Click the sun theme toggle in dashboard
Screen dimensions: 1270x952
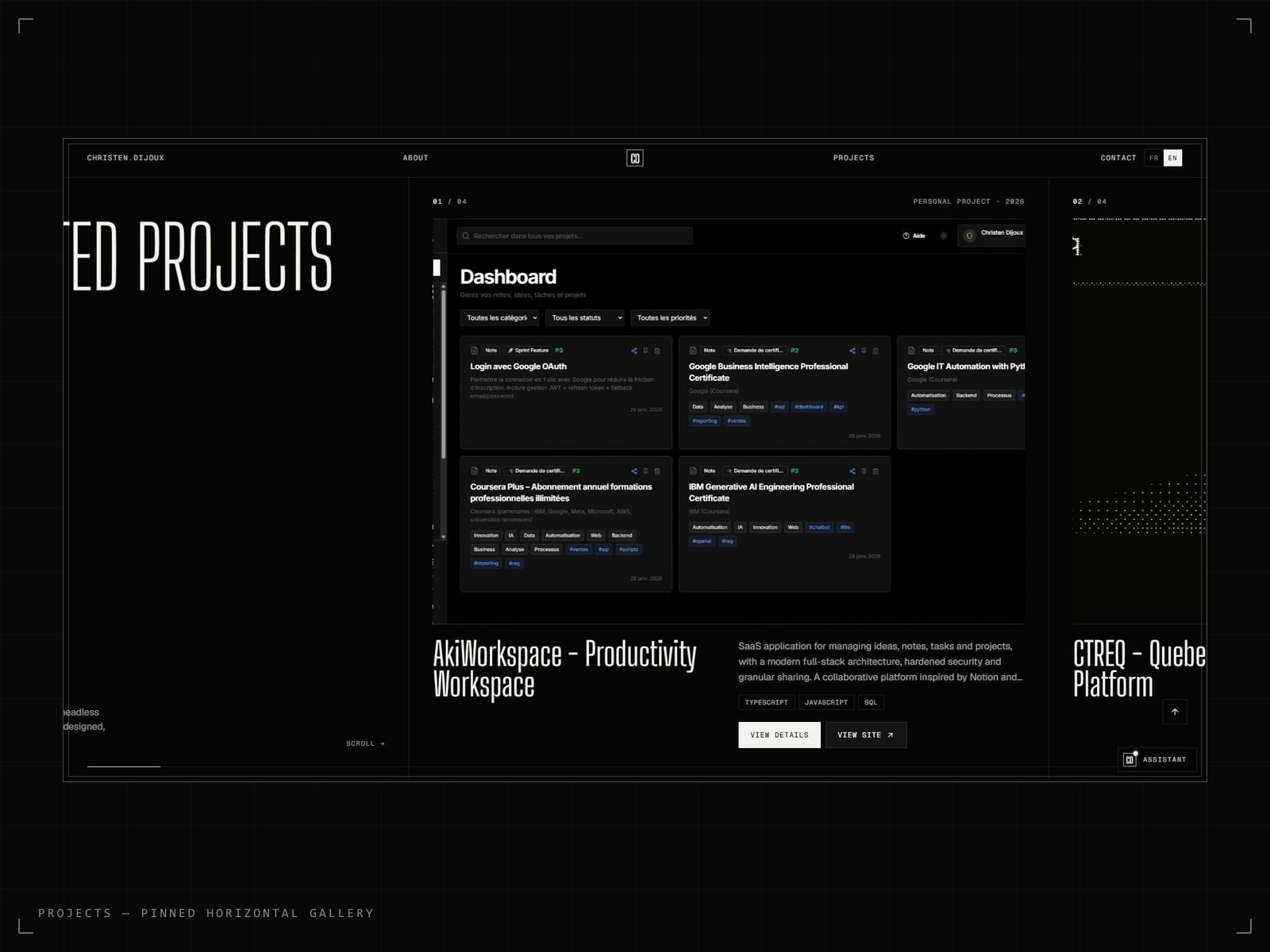point(944,236)
